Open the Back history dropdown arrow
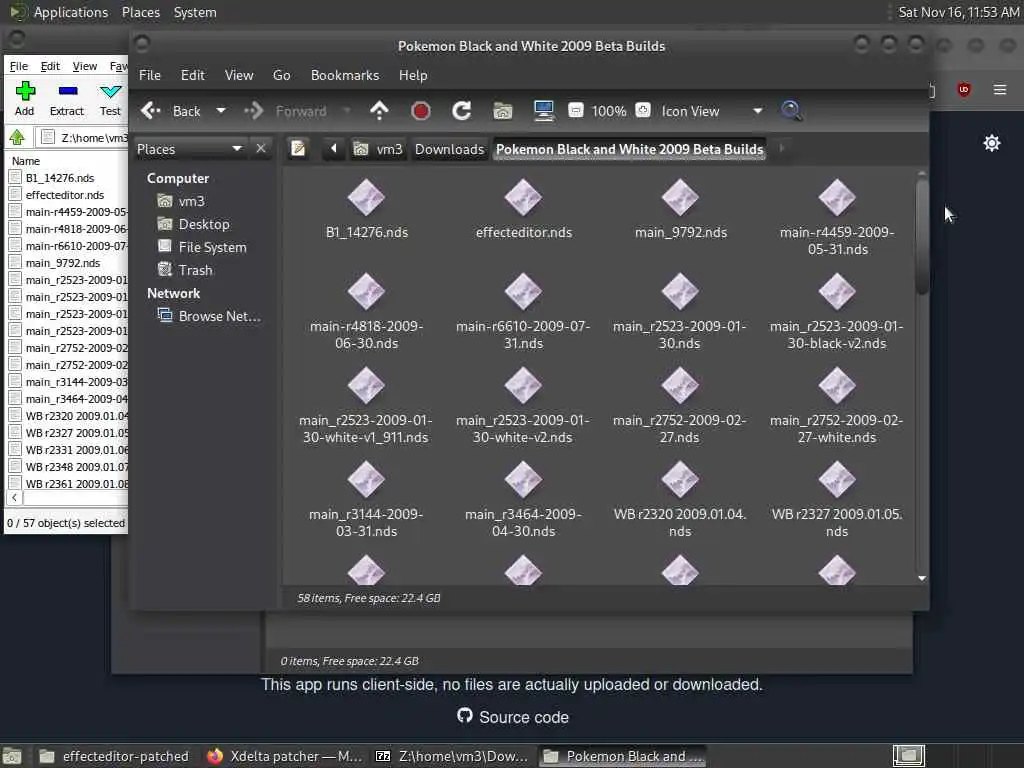 pos(221,110)
